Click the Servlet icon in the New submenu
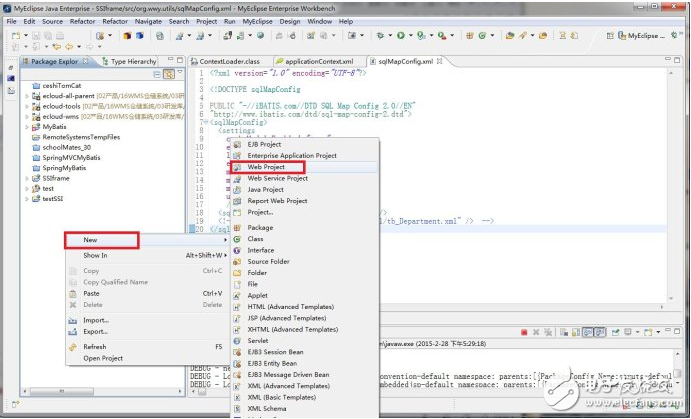Screen dimensions: 691x419 [x=238, y=340]
